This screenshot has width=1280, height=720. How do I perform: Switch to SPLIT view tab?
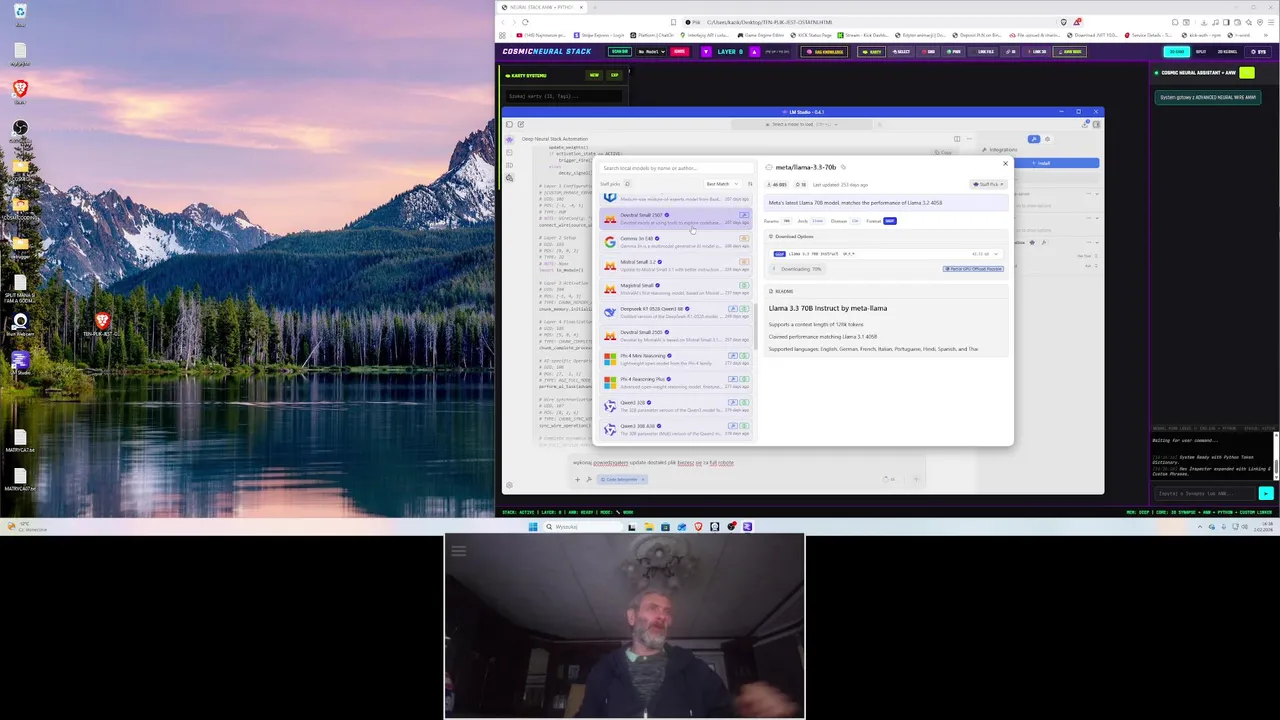point(1201,51)
